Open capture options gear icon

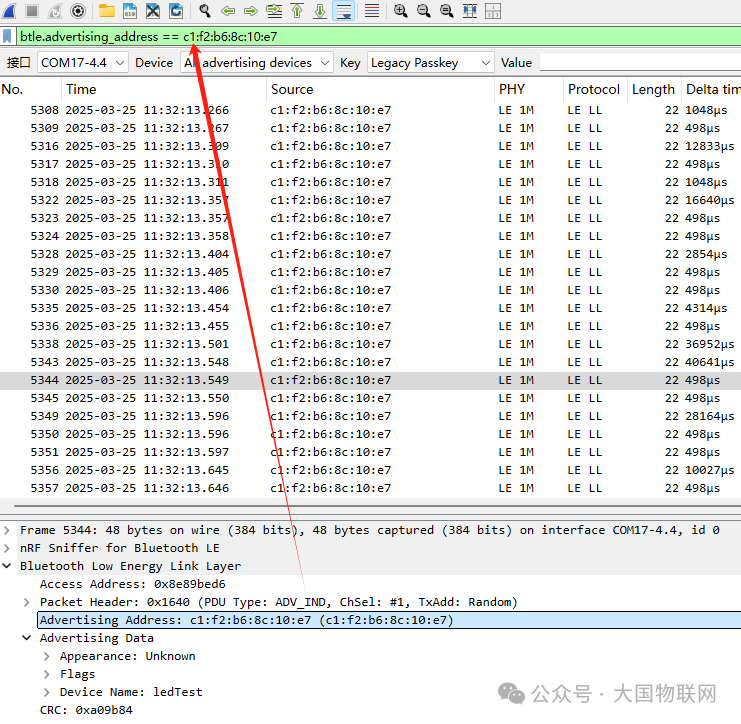[78, 10]
